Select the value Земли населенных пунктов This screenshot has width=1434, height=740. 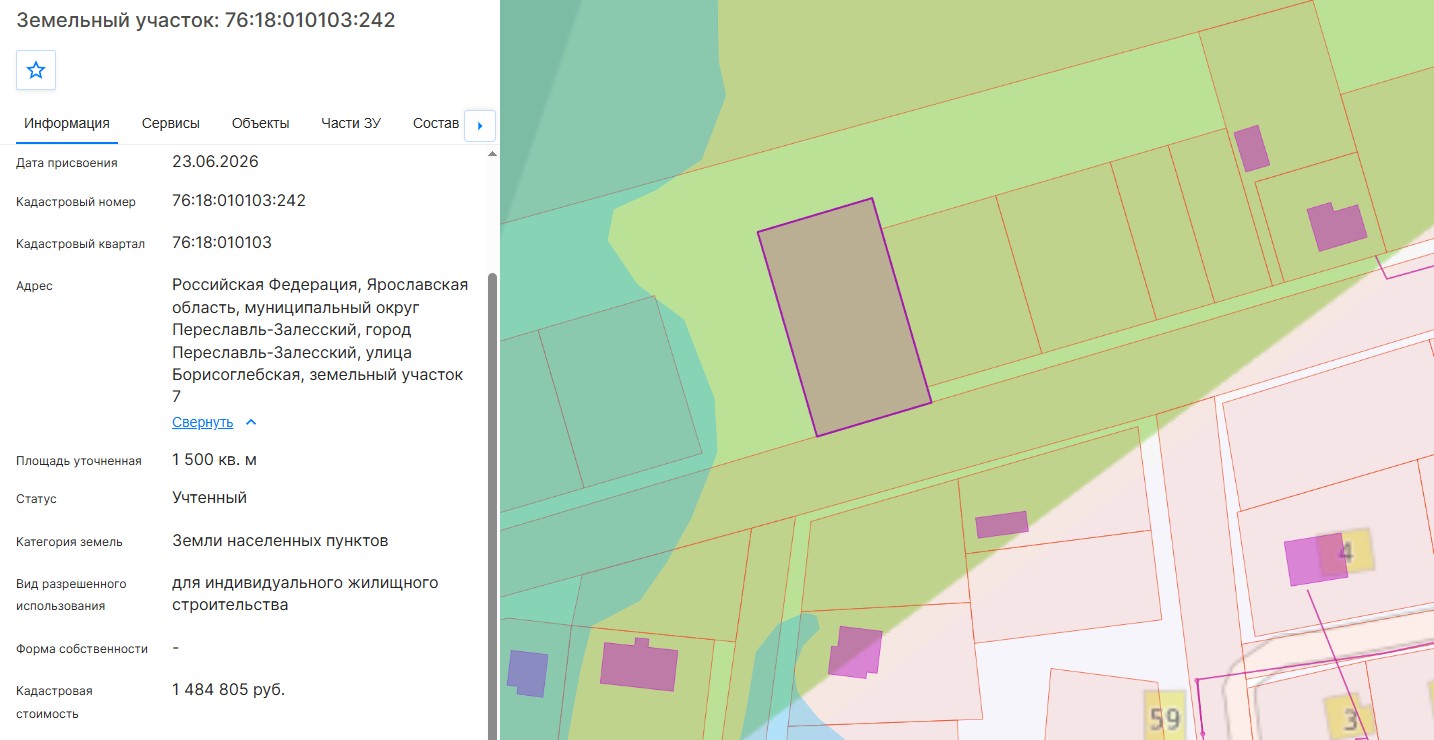tap(280, 541)
